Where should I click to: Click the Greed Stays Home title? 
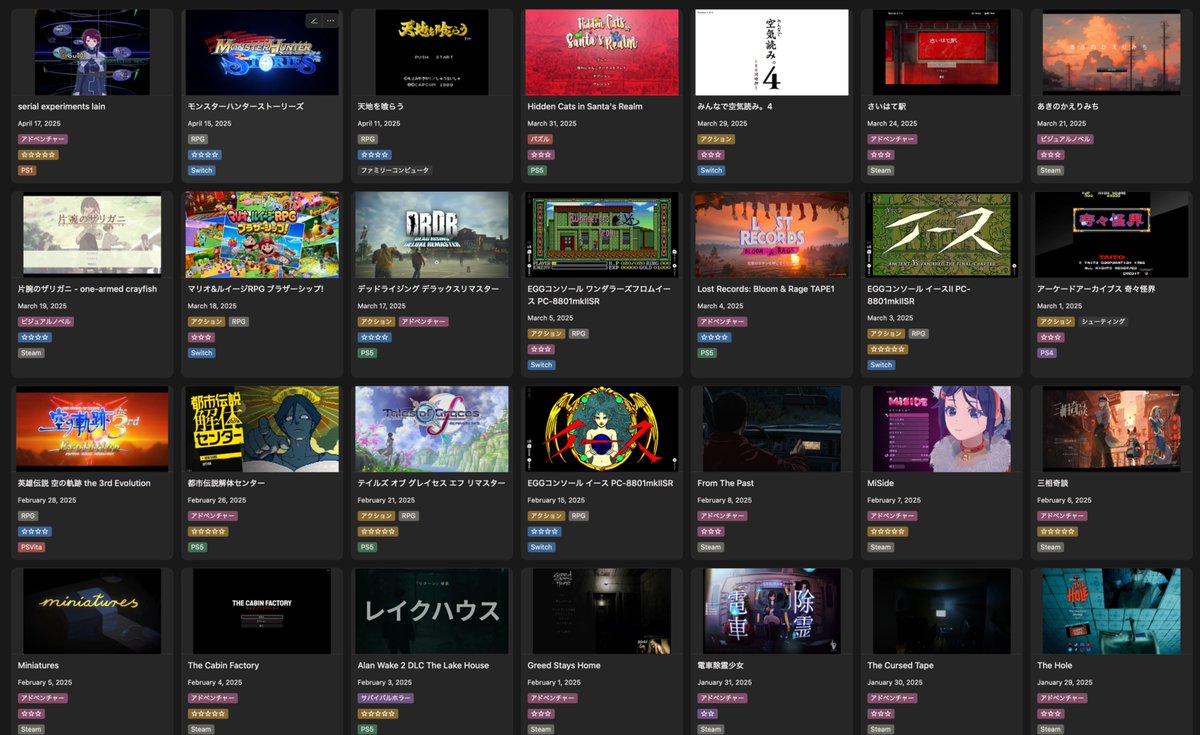coord(564,665)
